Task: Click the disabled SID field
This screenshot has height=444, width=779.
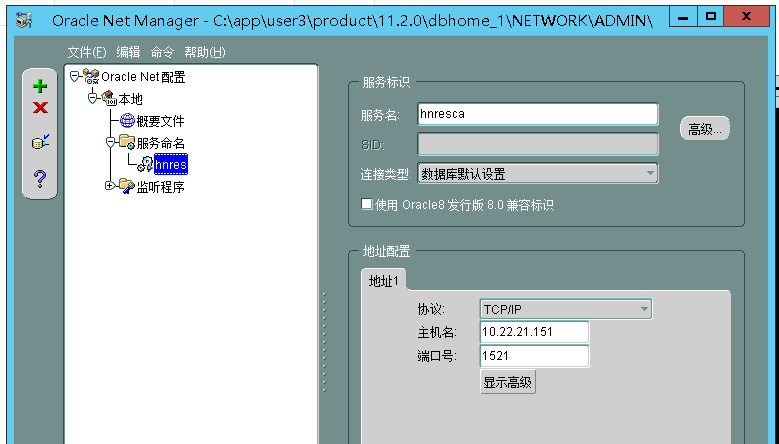Action: [538, 145]
